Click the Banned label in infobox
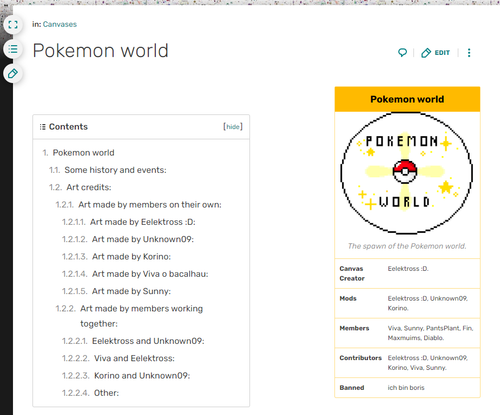 [352, 388]
